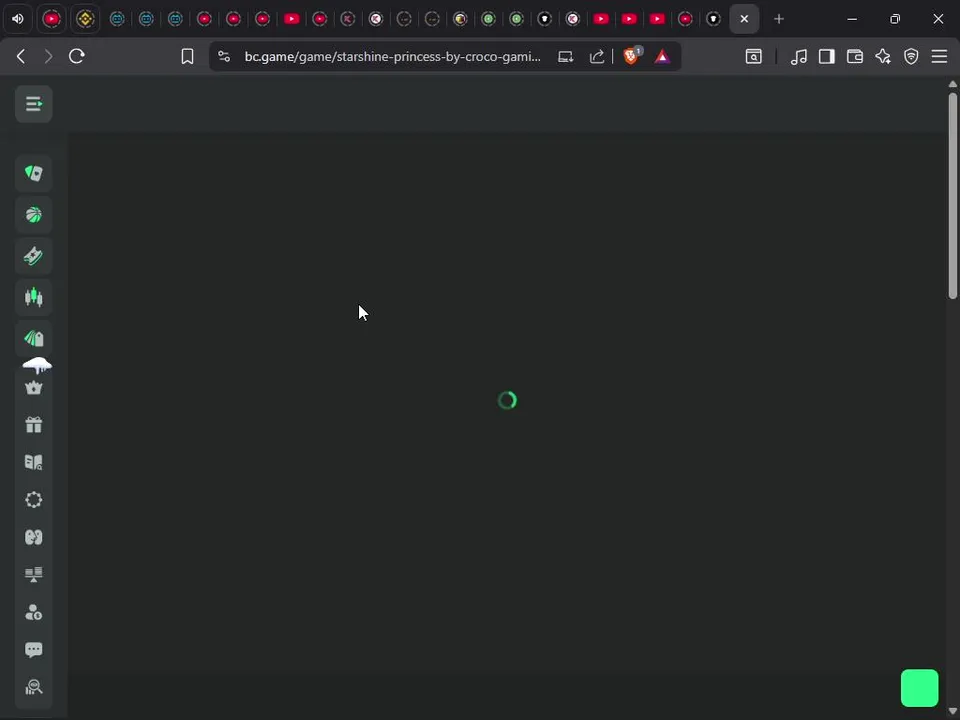Expand the BC.Game sidebar menu
The width and height of the screenshot is (960, 720).
(34, 104)
